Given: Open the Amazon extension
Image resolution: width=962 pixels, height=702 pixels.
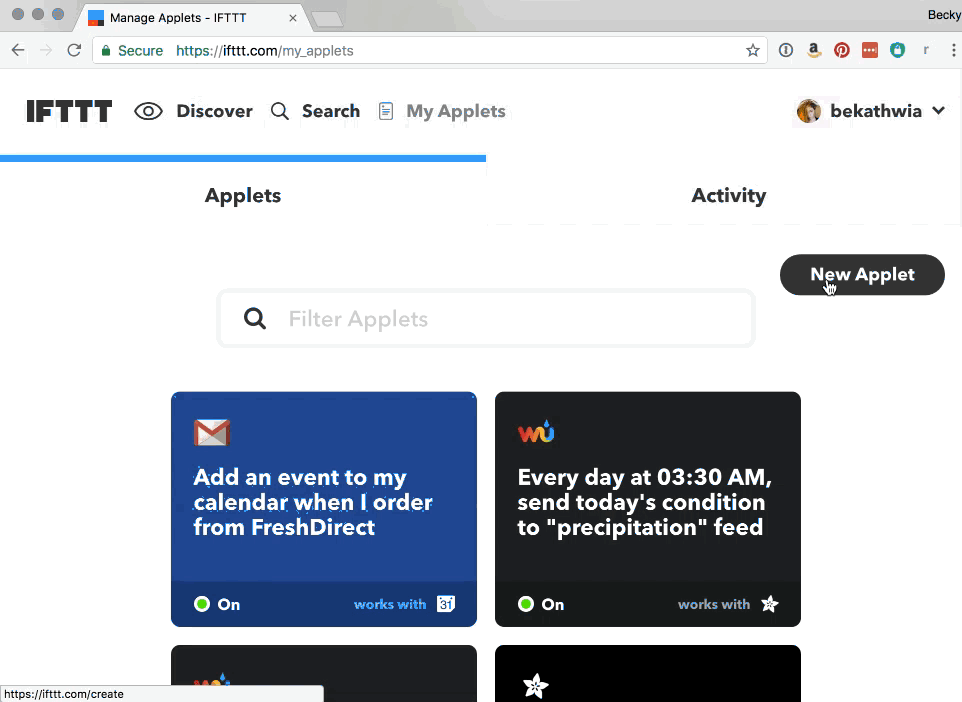Looking at the screenshot, I should pos(814,50).
